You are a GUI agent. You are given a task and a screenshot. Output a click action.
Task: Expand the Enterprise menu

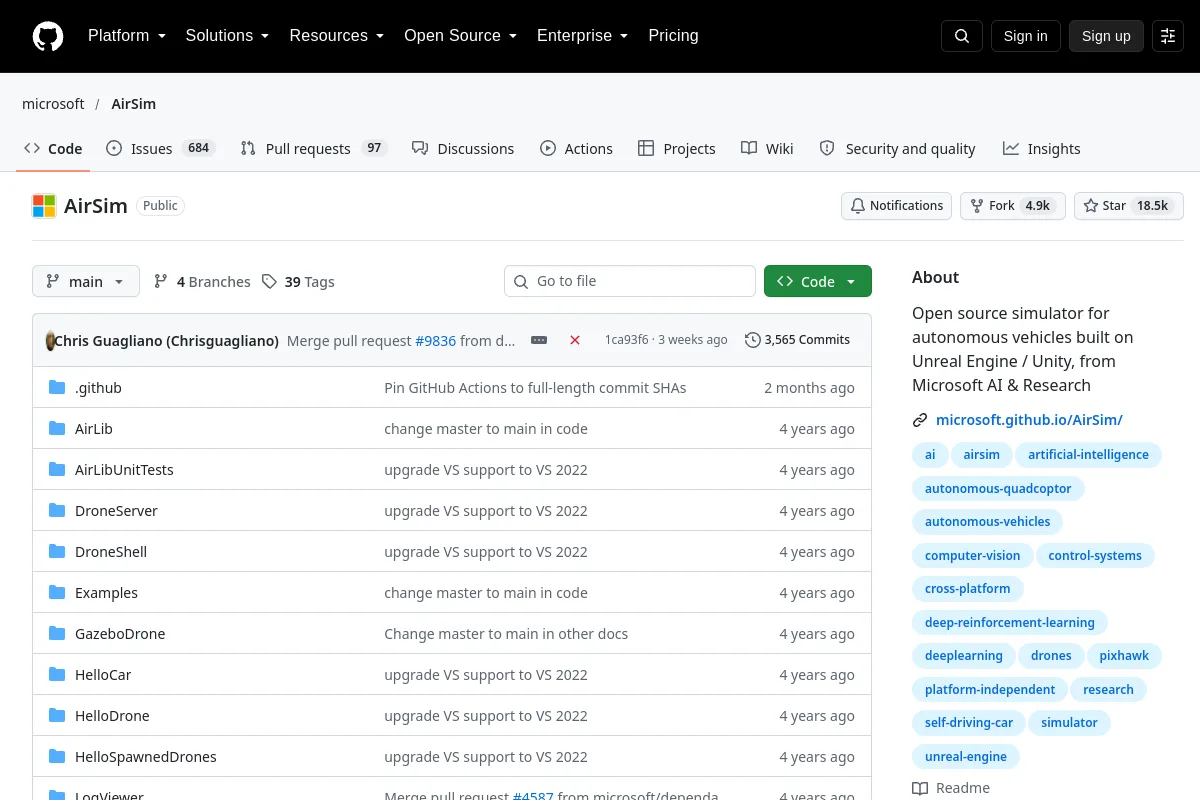[x=582, y=36]
